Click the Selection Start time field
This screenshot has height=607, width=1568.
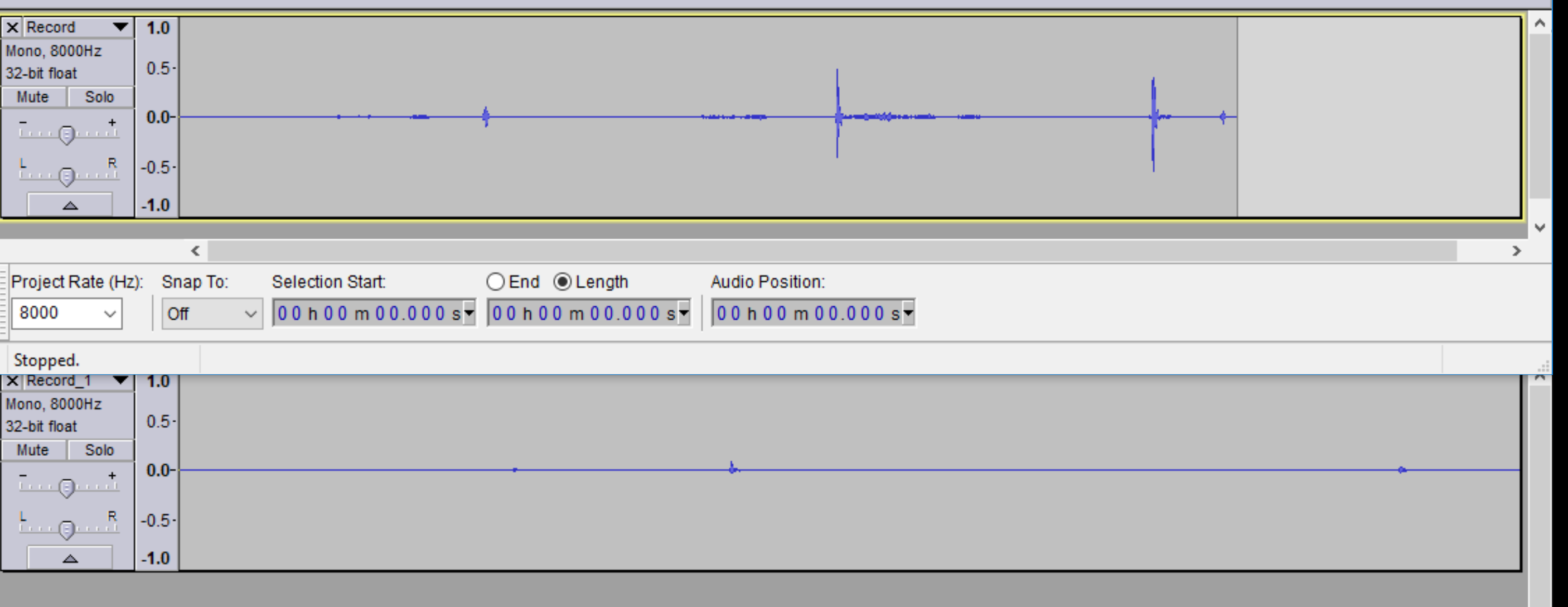pos(365,314)
